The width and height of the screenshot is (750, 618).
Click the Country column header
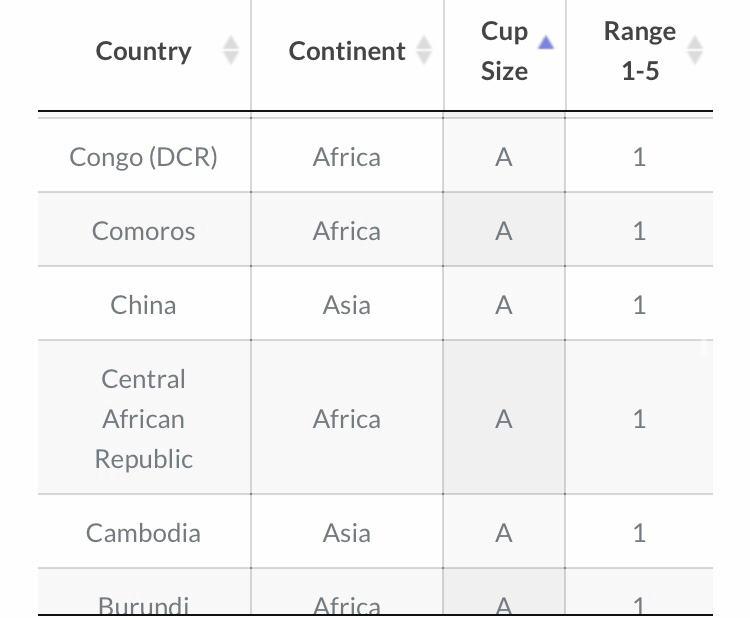[x=143, y=51]
